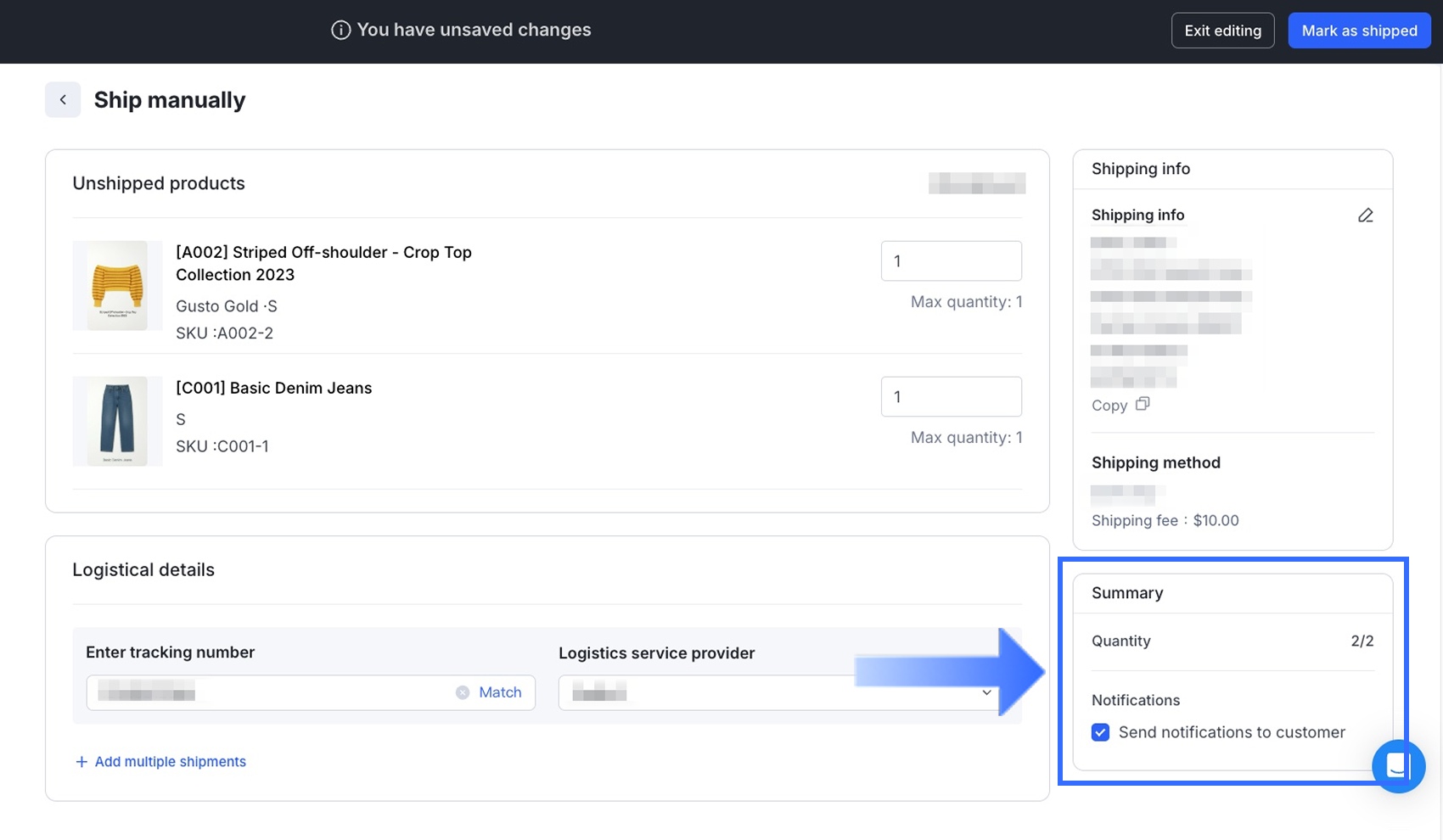Click the plus icon for adding shipments
The width and height of the screenshot is (1443, 840).
[x=81, y=762]
